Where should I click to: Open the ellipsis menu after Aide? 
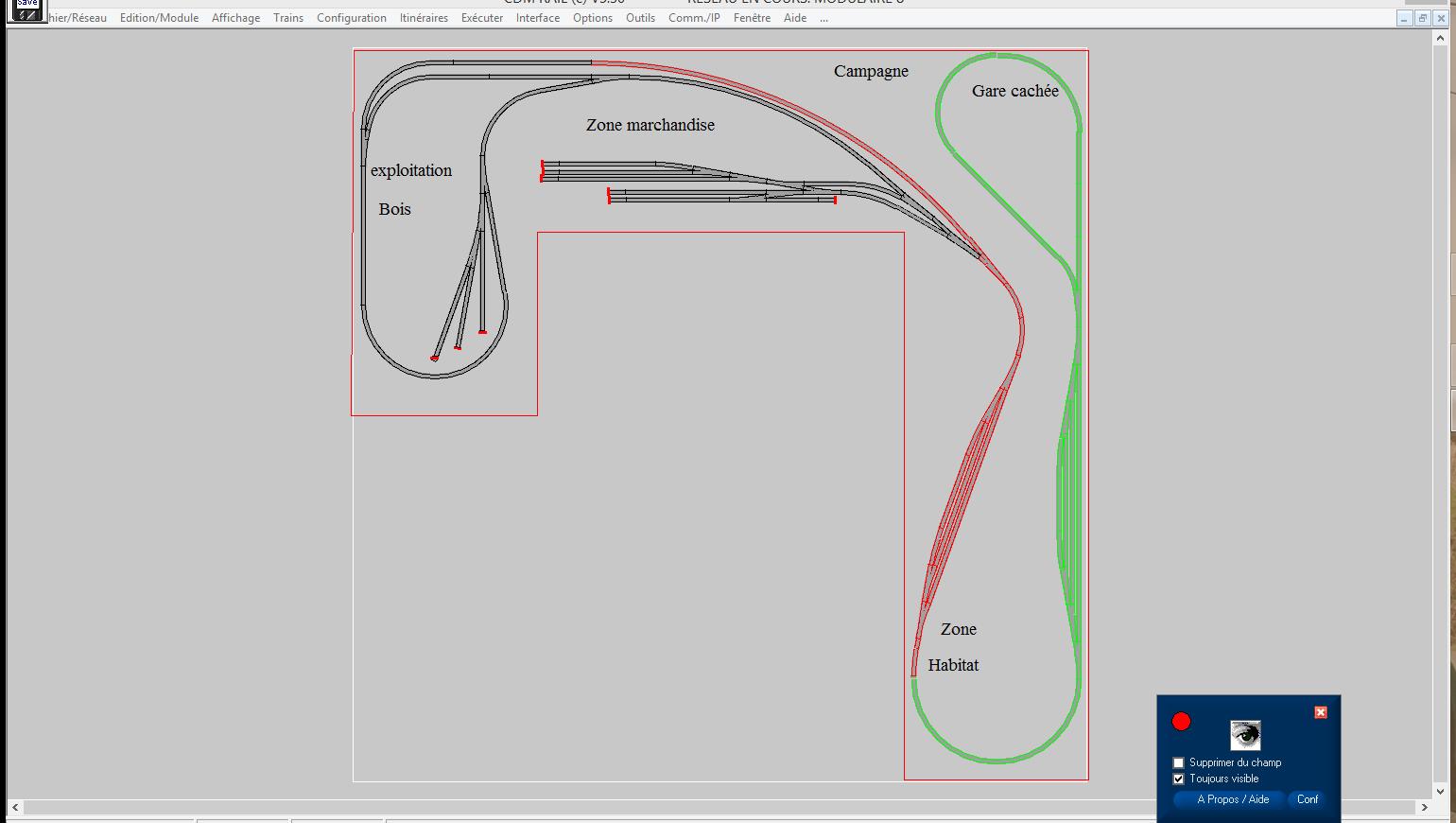[823, 18]
